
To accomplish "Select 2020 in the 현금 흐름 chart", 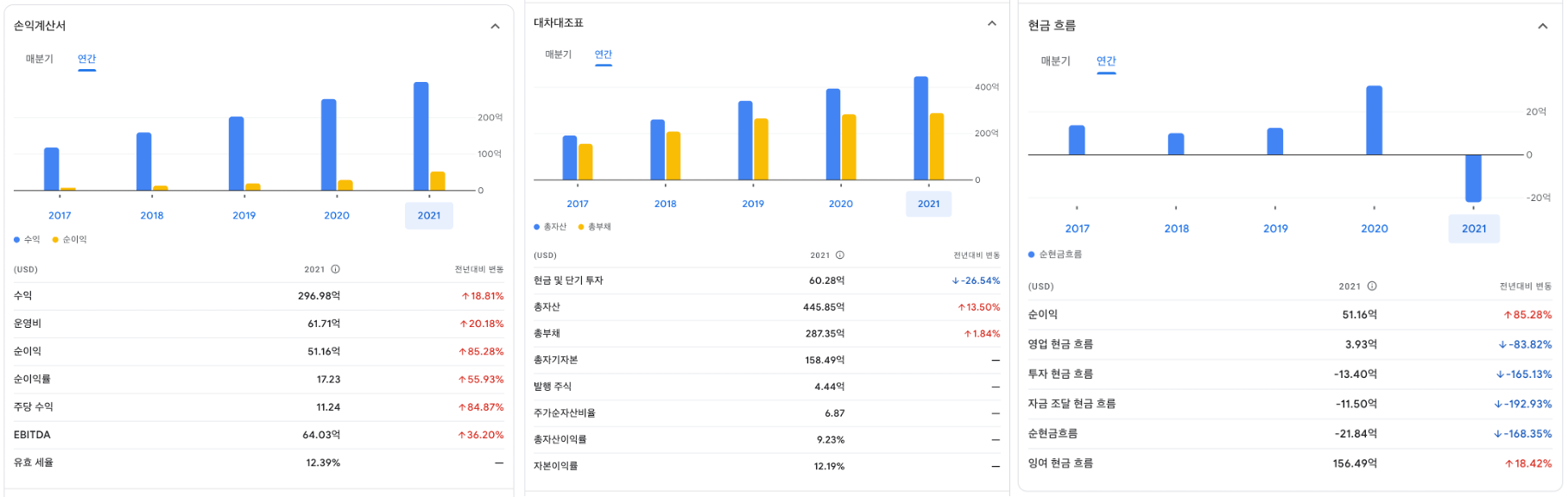I will tap(1375, 229).
